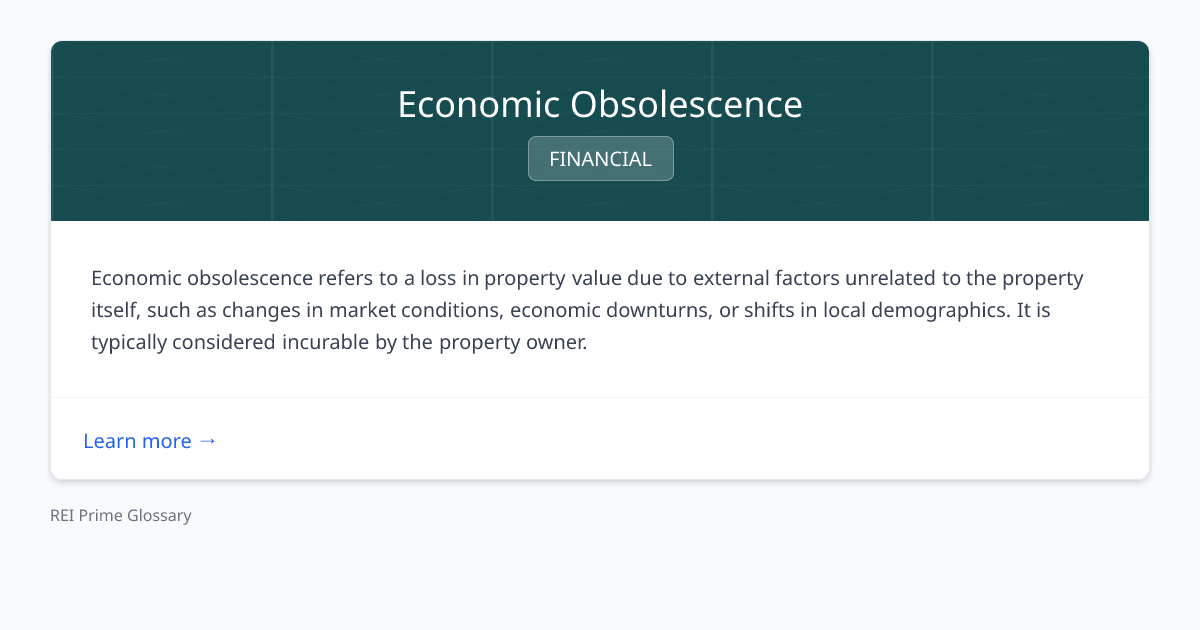This screenshot has width=1200, height=630.
Task: Select the FINANCIAL tag below the title
Action: 600,158
